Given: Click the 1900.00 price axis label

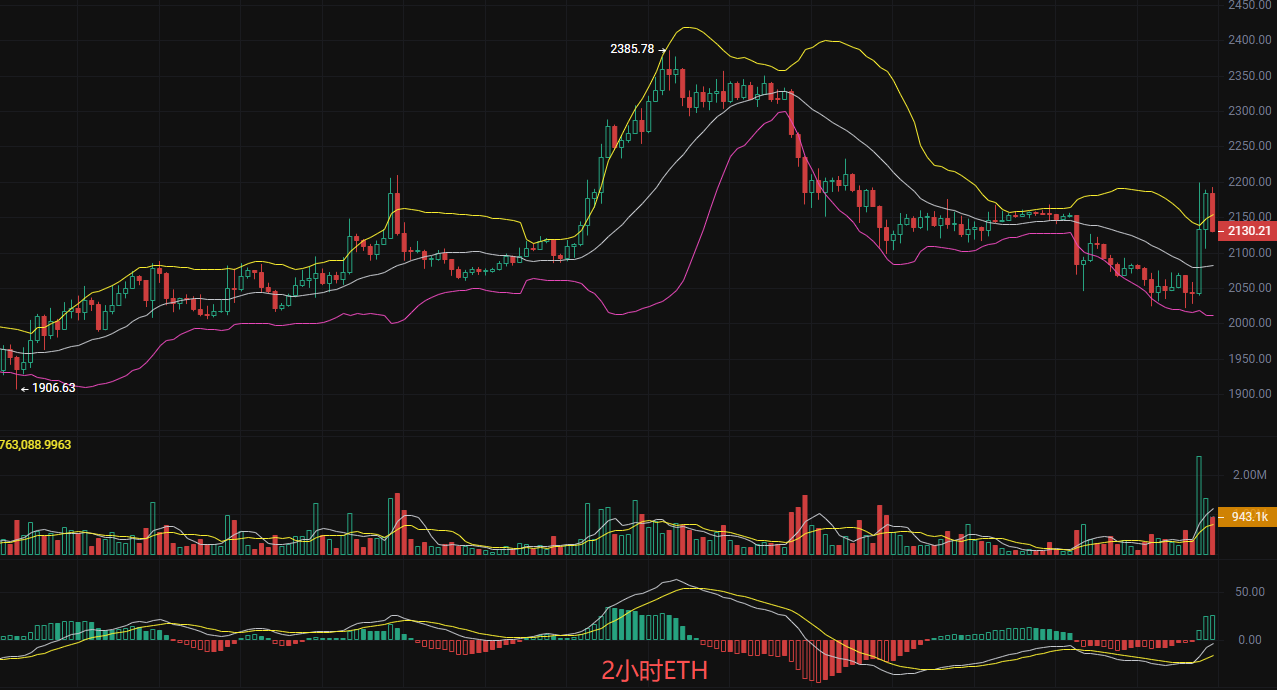Looking at the screenshot, I should [1248, 394].
